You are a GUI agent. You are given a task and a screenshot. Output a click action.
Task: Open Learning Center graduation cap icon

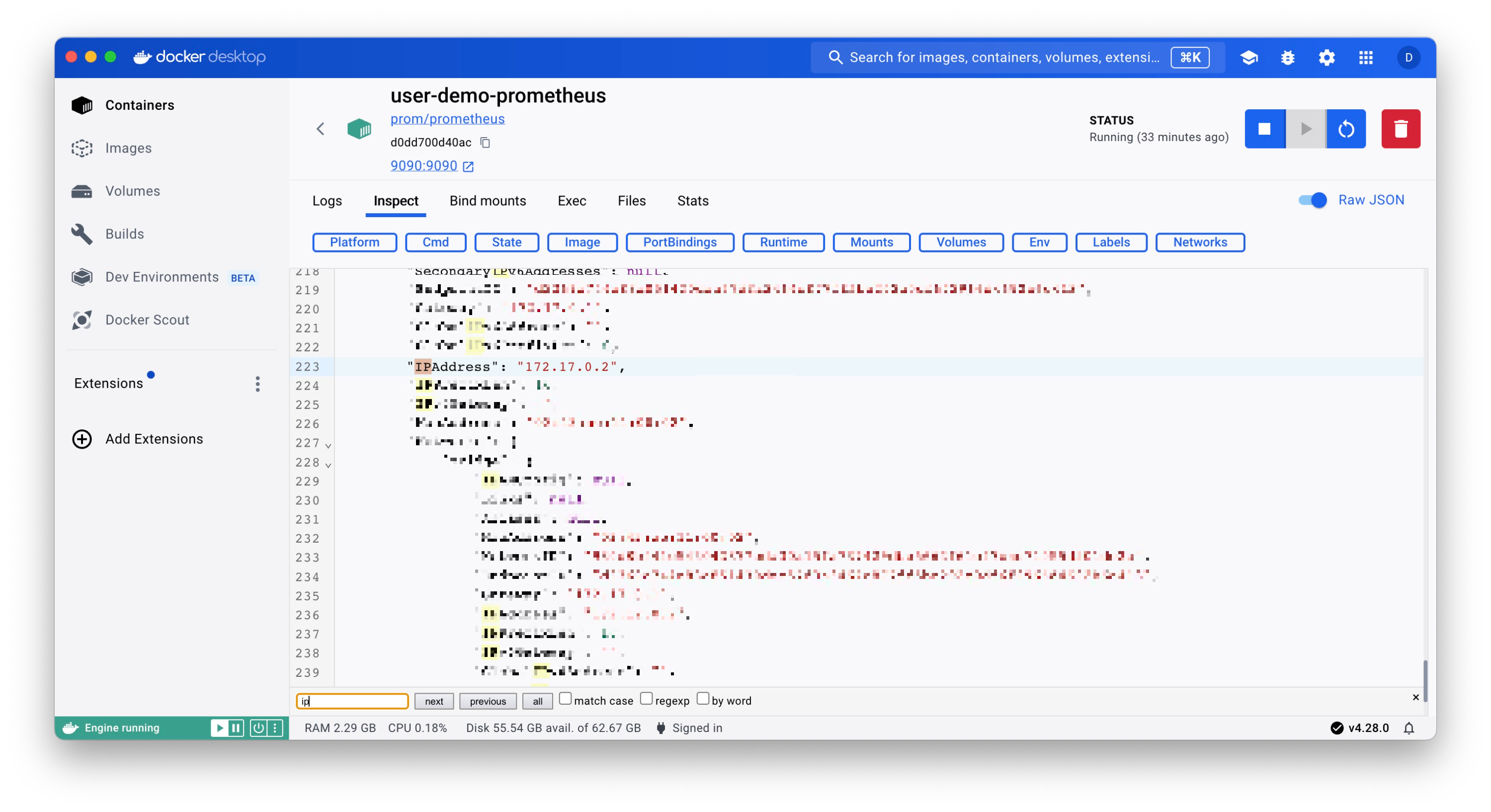point(1248,57)
